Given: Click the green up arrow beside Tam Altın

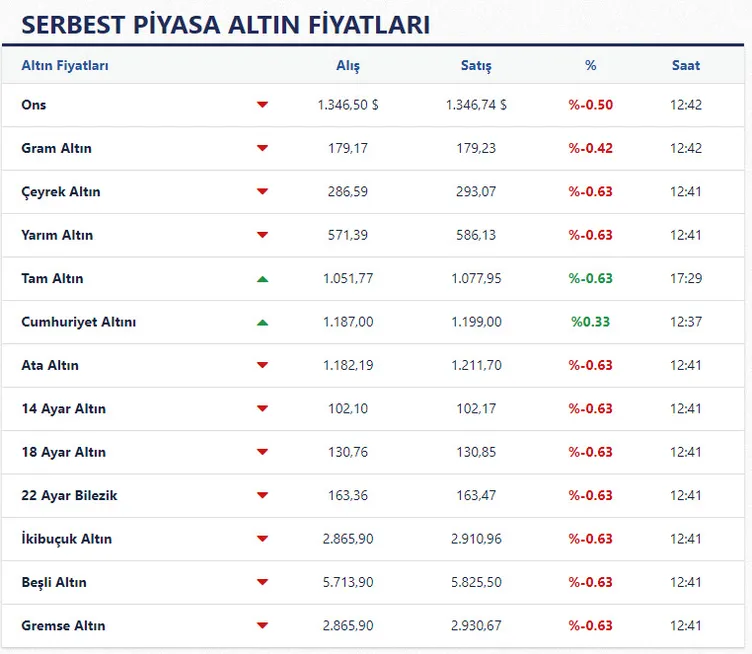Looking at the screenshot, I should click(x=263, y=279).
